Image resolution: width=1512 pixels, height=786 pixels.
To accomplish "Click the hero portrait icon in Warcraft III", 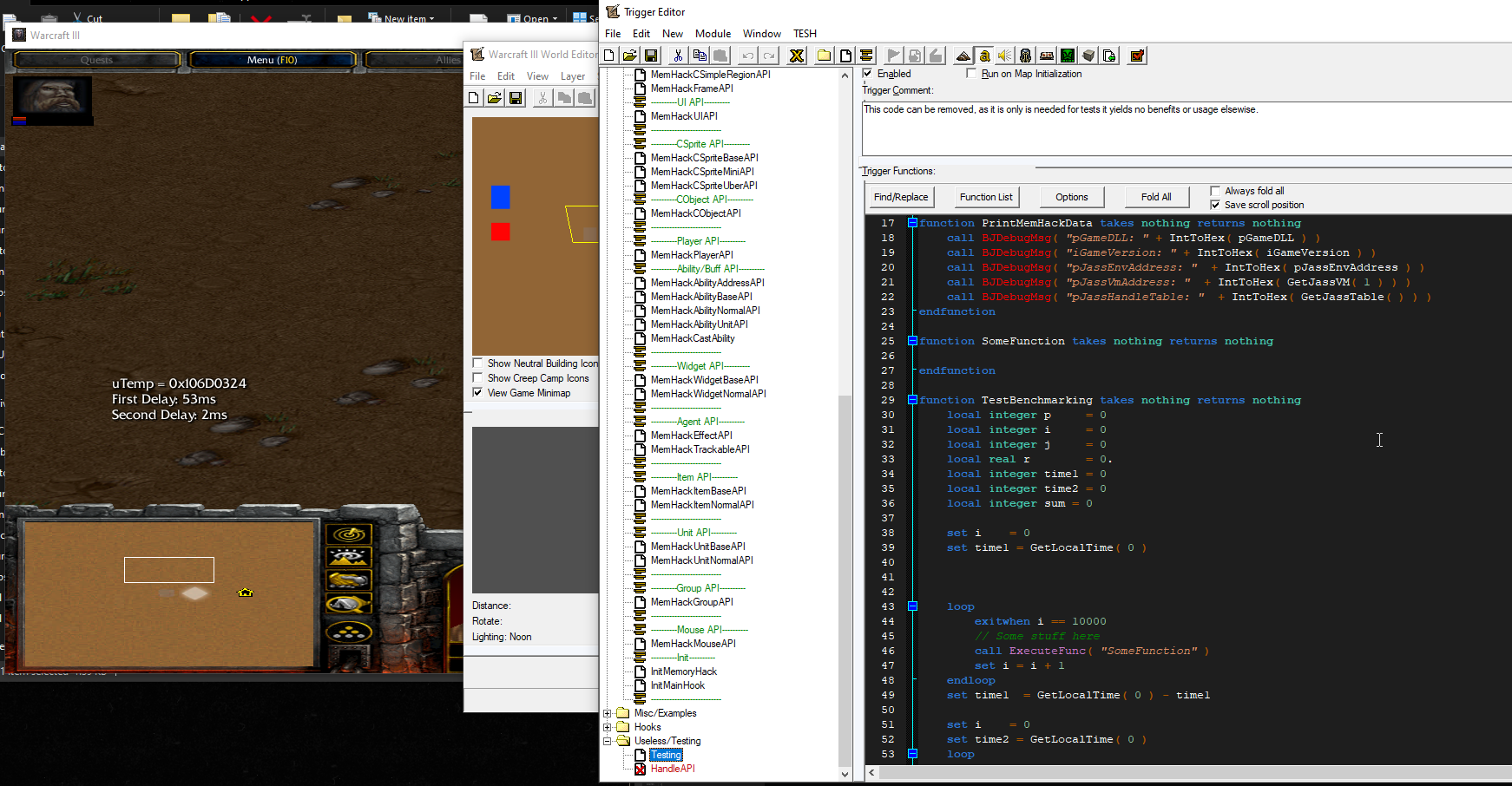I will (52, 96).
